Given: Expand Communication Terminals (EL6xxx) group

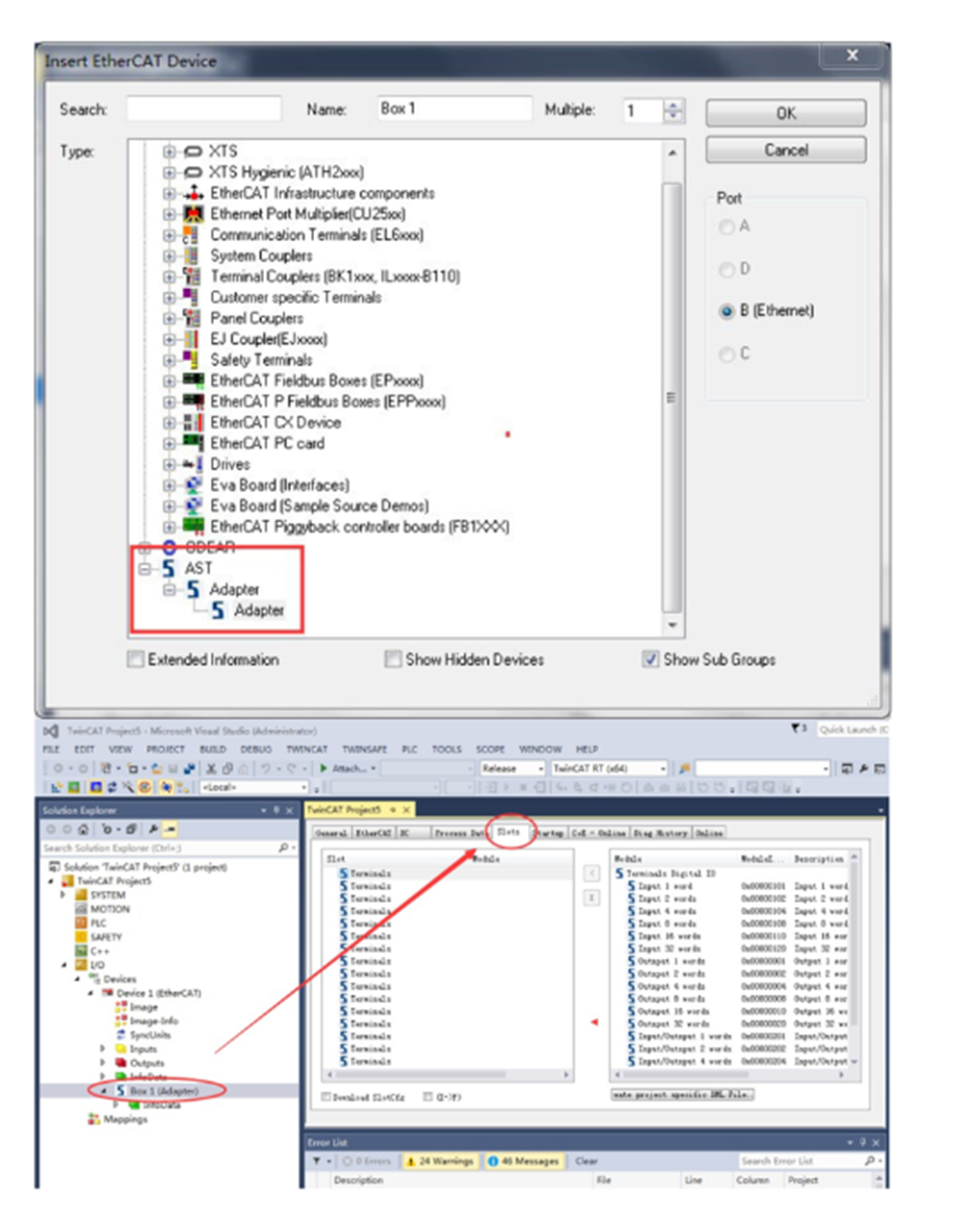Looking at the screenshot, I should click(169, 235).
